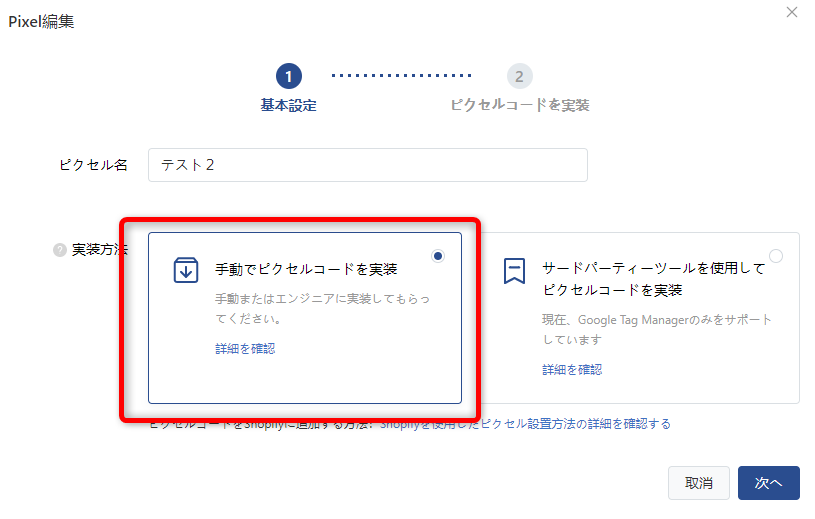Click the Google Tag Manager description text
Viewport: 815px width, 519px height.
point(657,329)
